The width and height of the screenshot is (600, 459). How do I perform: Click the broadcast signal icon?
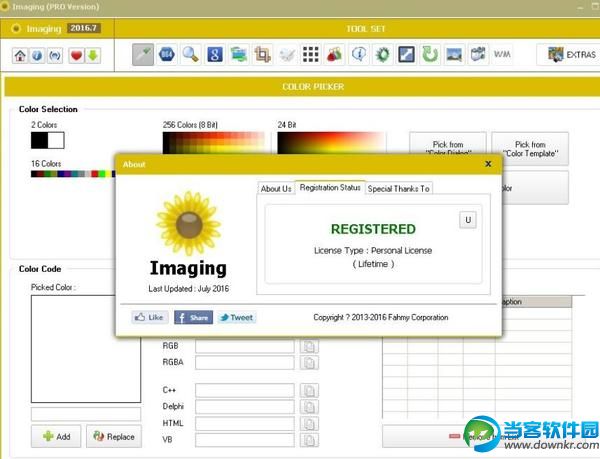click(x=55, y=56)
